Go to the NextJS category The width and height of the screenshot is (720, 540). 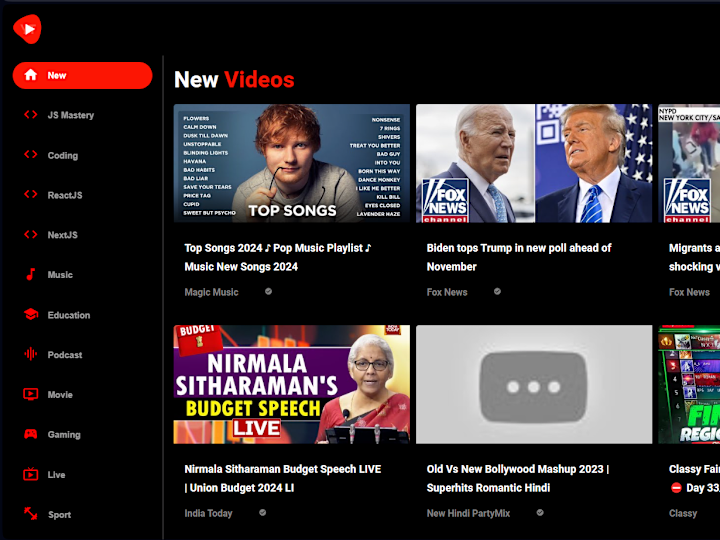tap(63, 235)
